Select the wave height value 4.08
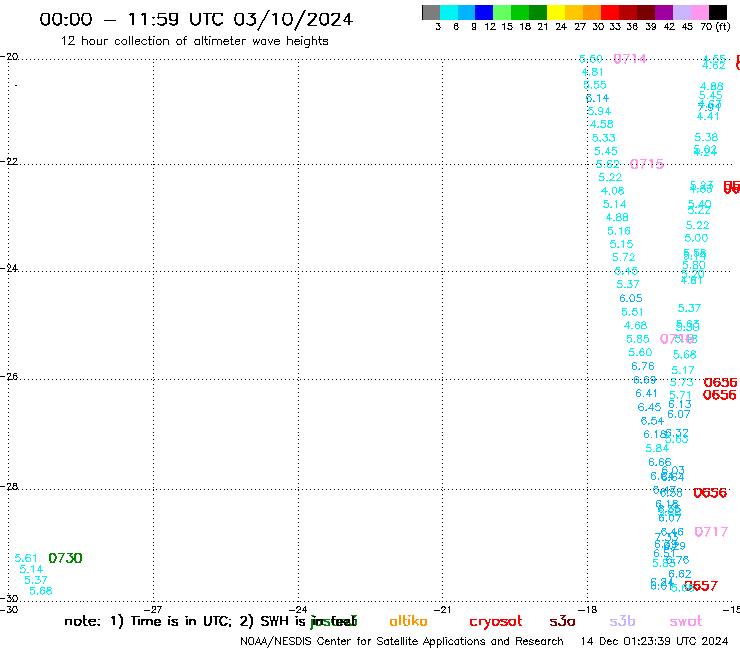The height and width of the screenshot is (650, 740). tap(613, 191)
